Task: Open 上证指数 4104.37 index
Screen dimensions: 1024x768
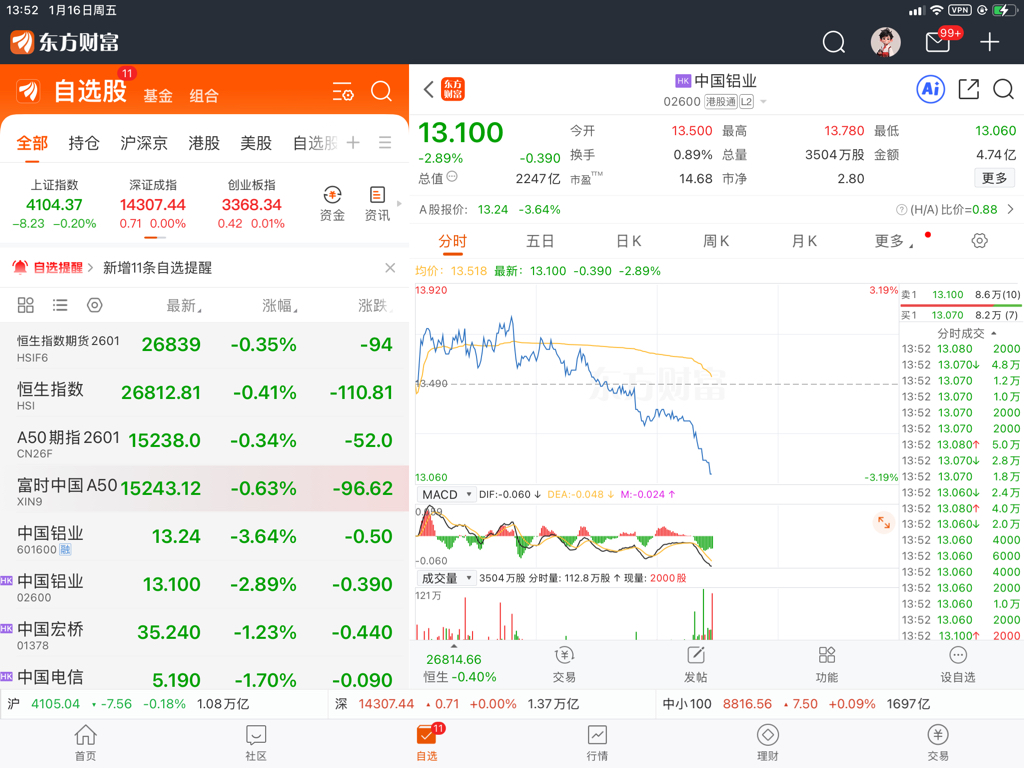Action: tap(54, 204)
